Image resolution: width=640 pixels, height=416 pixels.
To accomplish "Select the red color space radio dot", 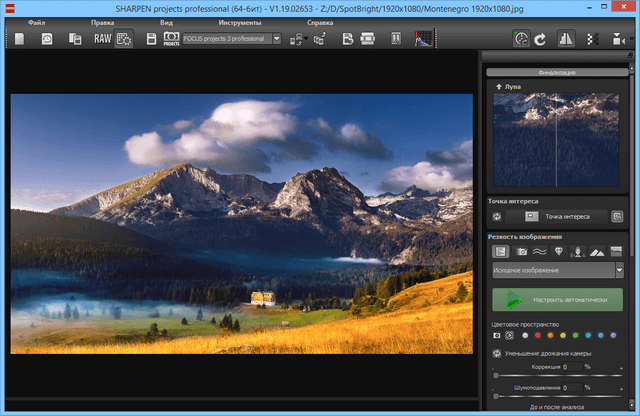I will pos(536,336).
